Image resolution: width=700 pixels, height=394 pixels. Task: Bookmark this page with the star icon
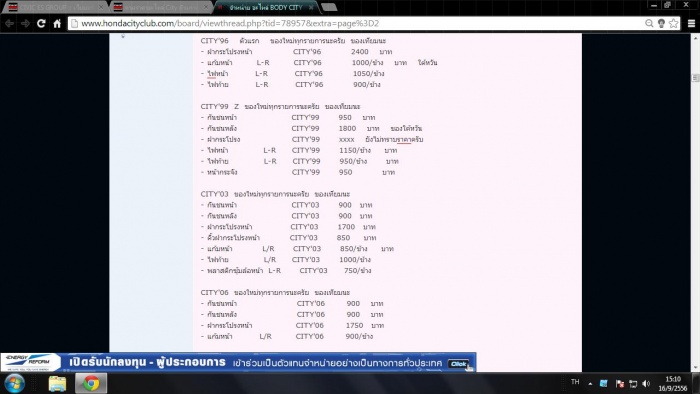click(674, 23)
